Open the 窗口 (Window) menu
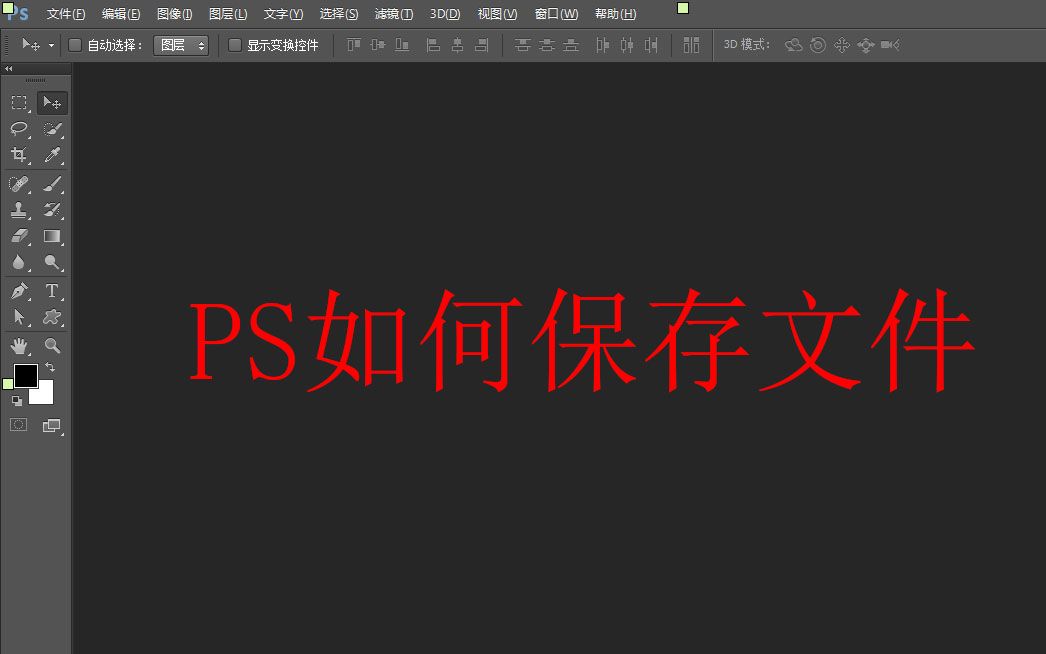The height and width of the screenshot is (654, 1046). click(557, 14)
